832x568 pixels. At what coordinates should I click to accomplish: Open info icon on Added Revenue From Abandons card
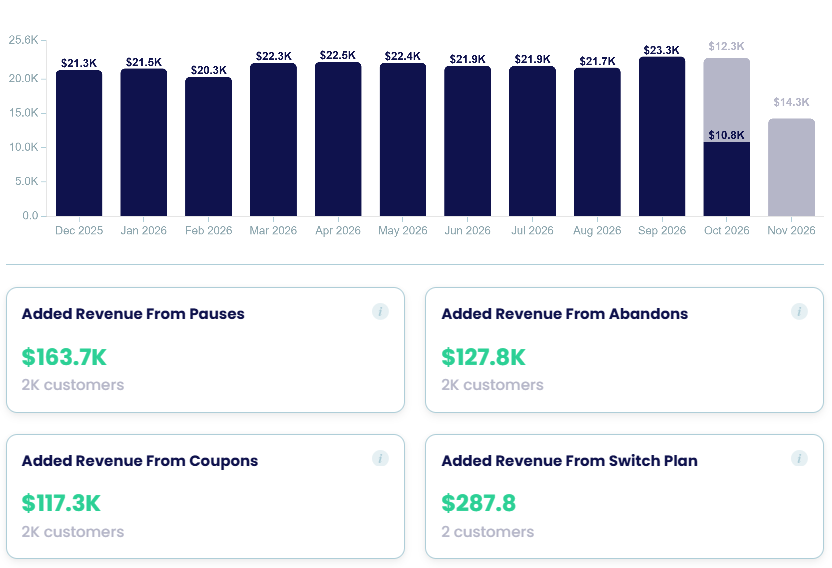(799, 312)
